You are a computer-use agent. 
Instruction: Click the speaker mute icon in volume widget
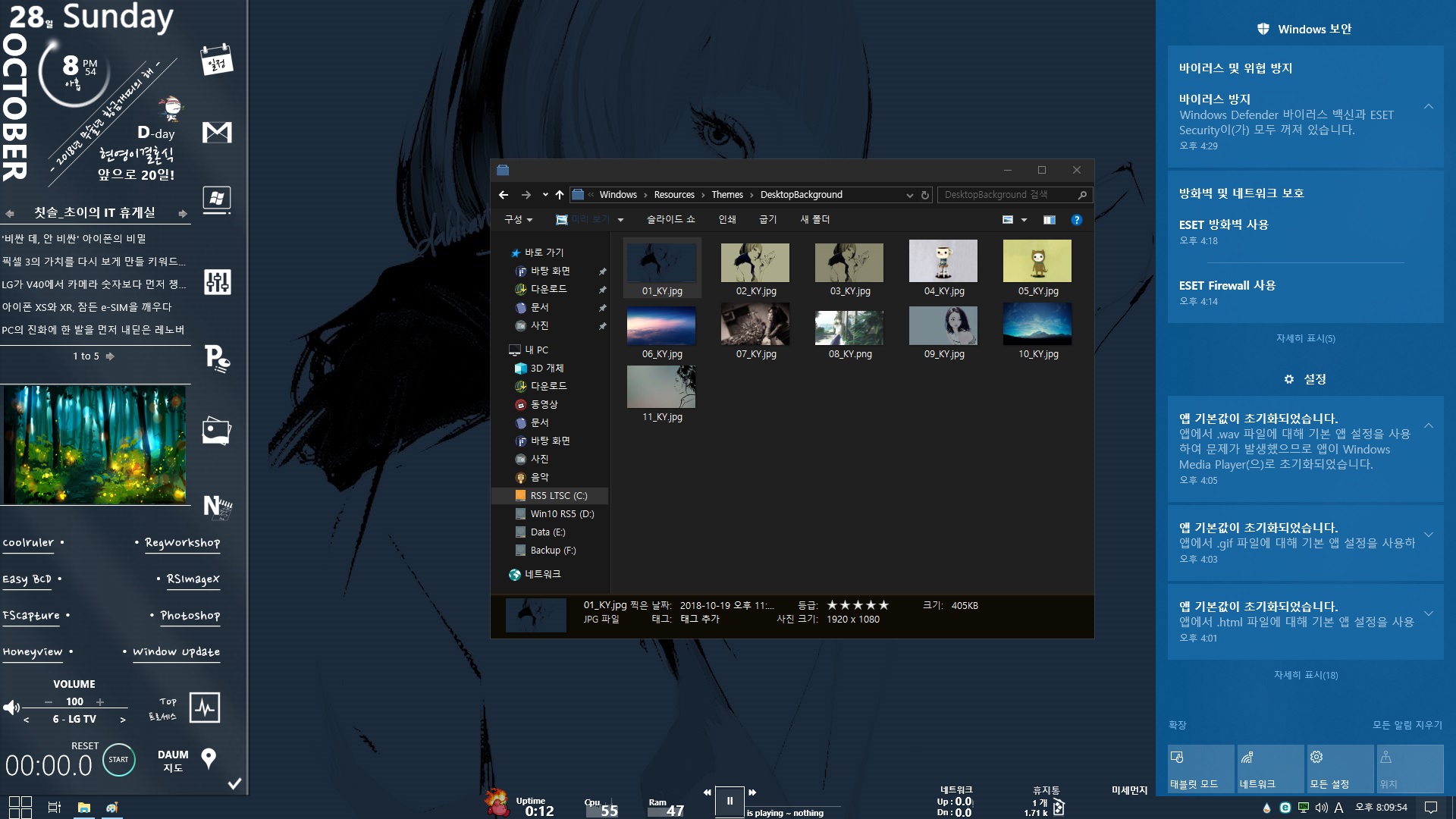point(11,708)
